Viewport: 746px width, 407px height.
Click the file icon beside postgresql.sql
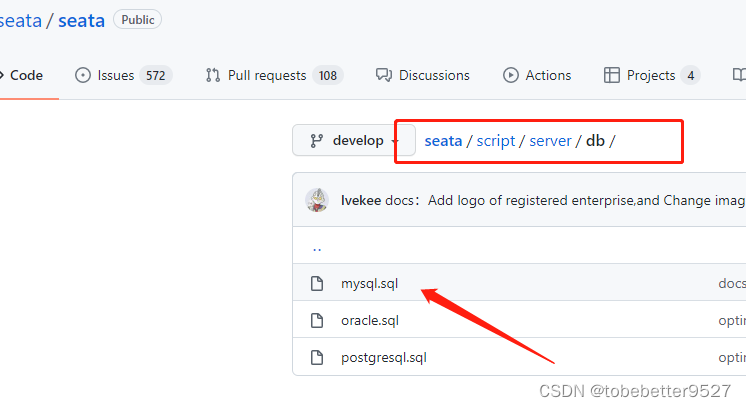pos(317,357)
